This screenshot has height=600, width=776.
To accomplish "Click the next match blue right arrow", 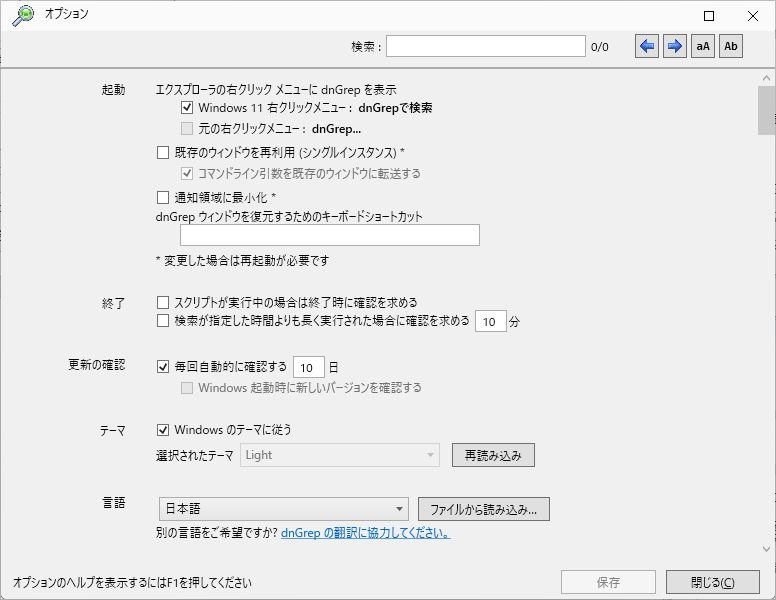I will tap(675, 47).
